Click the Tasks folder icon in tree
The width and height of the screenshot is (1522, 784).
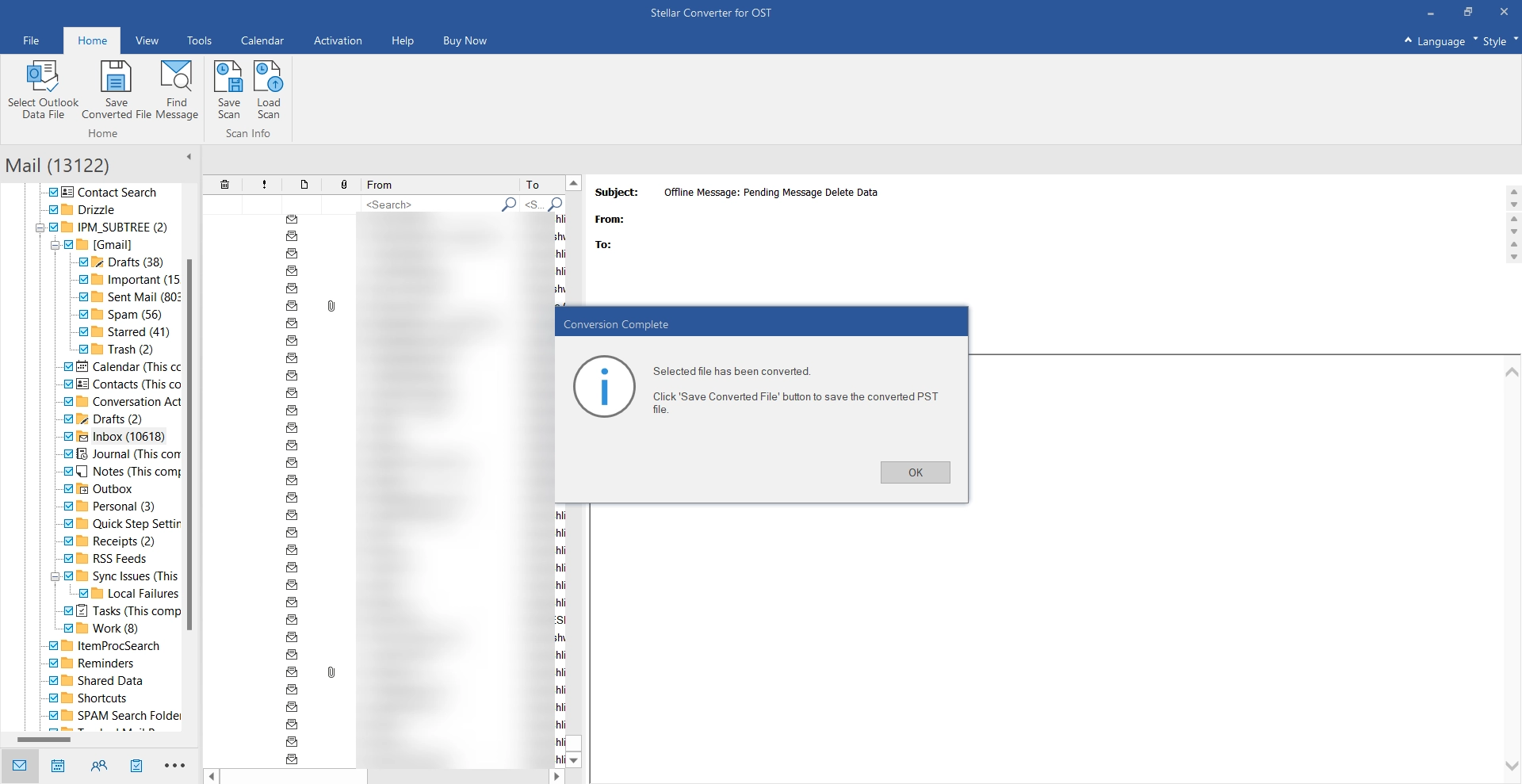[x=82, y=611]
